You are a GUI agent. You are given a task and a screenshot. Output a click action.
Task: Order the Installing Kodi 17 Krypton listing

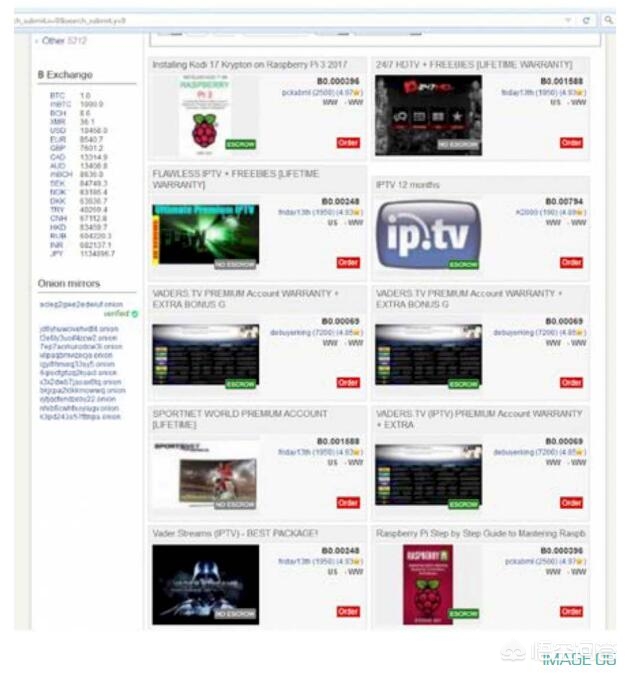click(x=348, y=142)
